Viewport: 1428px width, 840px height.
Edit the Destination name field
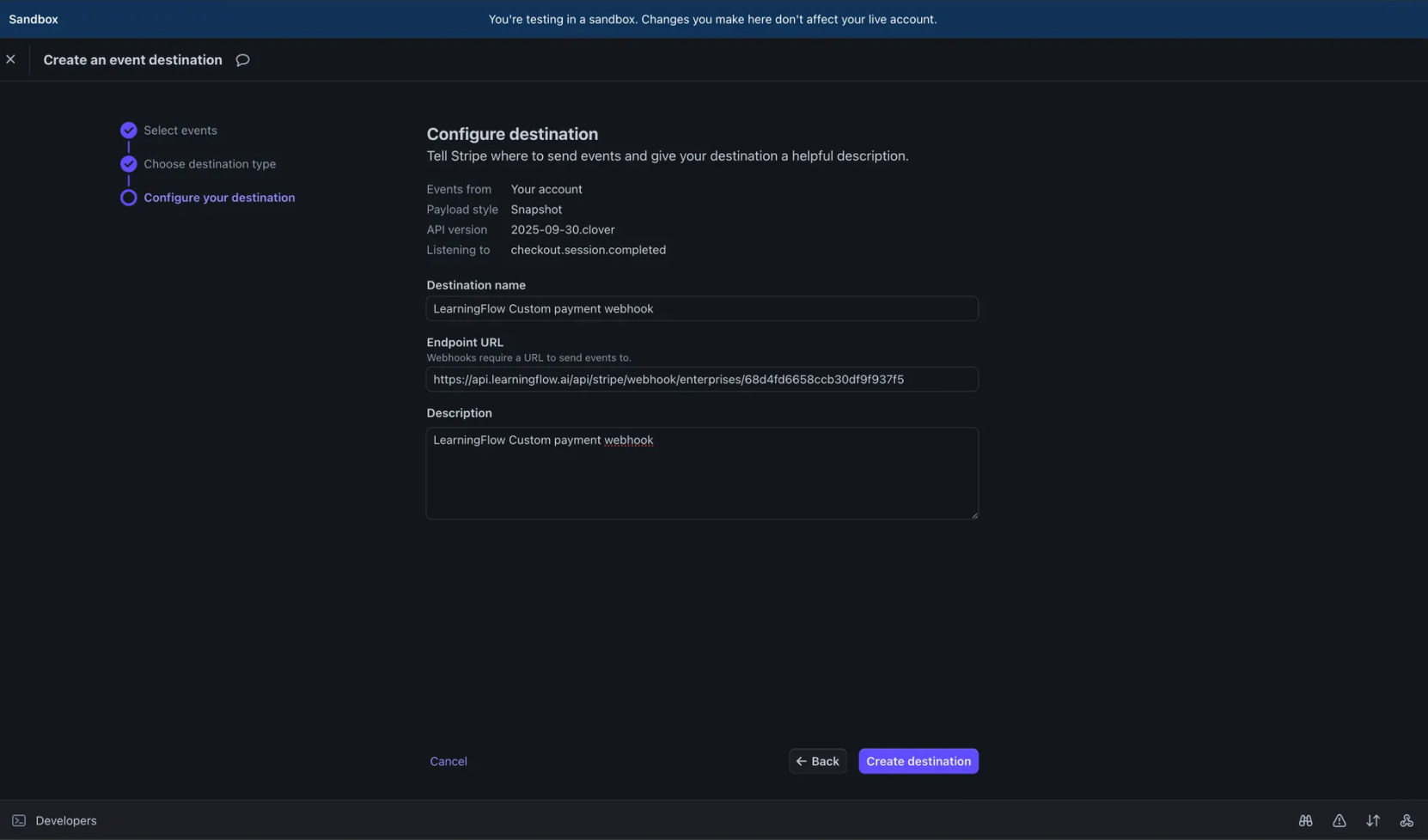pyautogui.click(x=702, y=308)
